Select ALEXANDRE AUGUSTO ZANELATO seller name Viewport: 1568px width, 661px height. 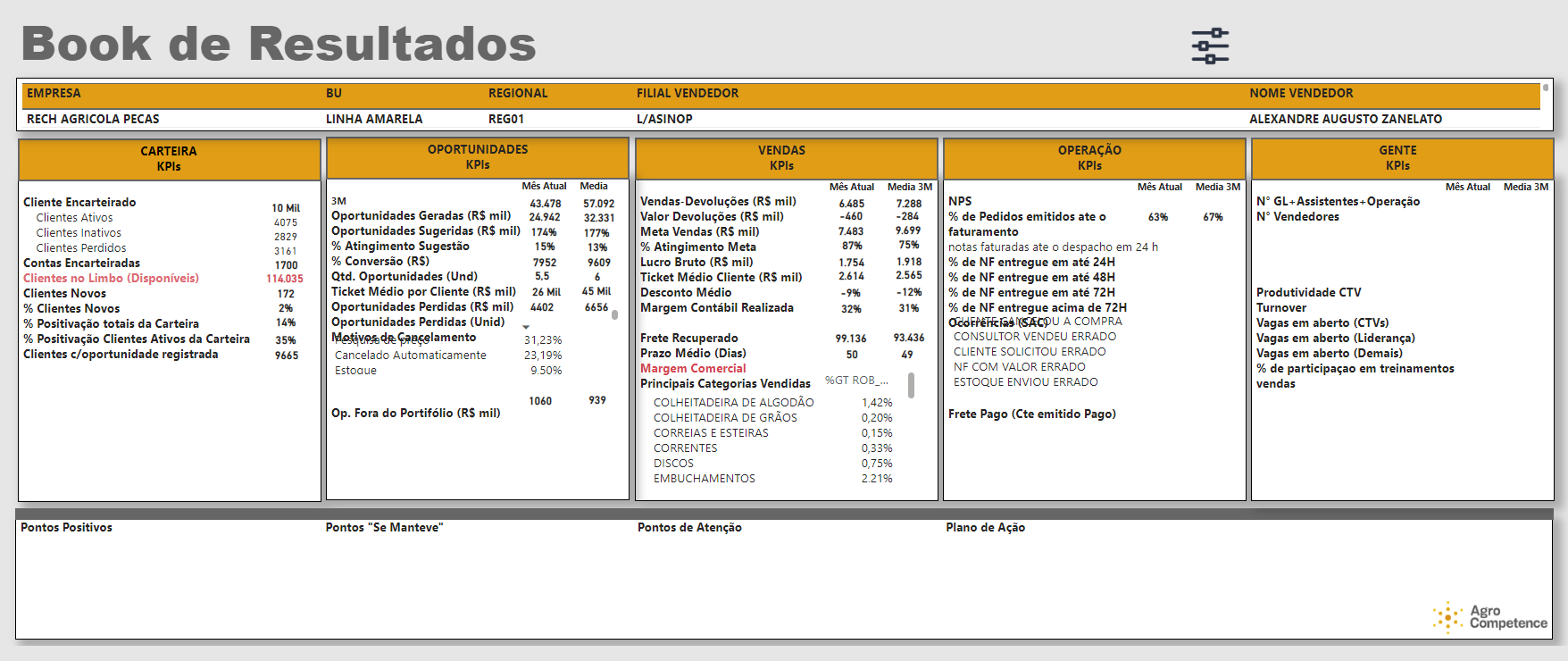point(1346,119)
